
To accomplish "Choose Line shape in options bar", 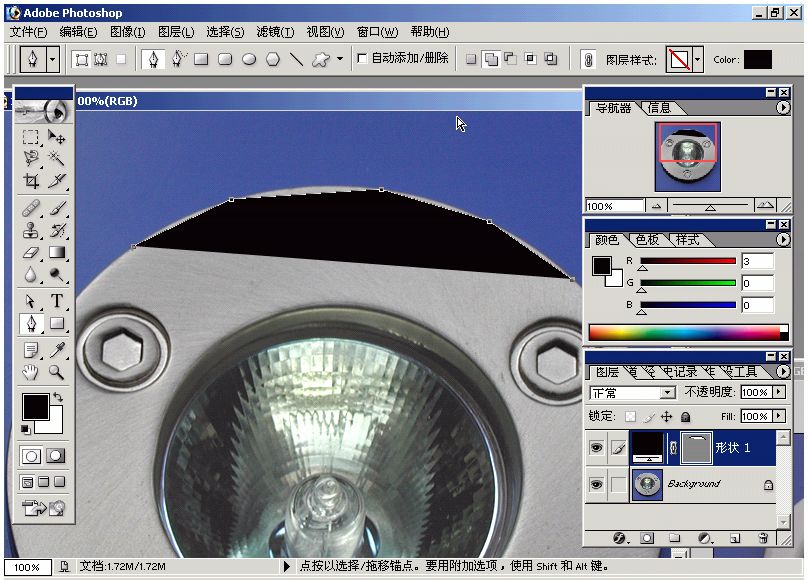I will [296, 59].
